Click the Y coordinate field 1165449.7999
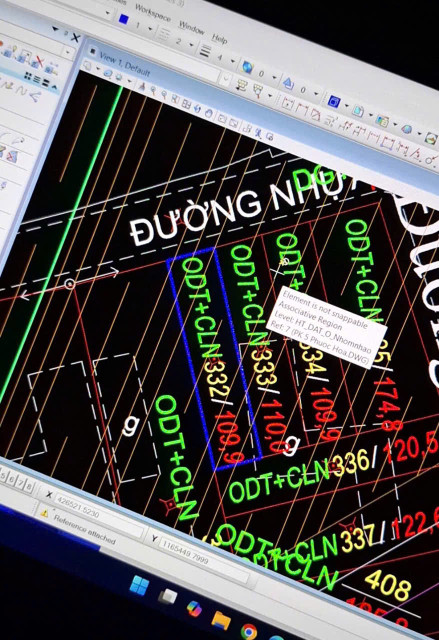The height and width of the screenshot is (640, 439). tap(204, 559)
